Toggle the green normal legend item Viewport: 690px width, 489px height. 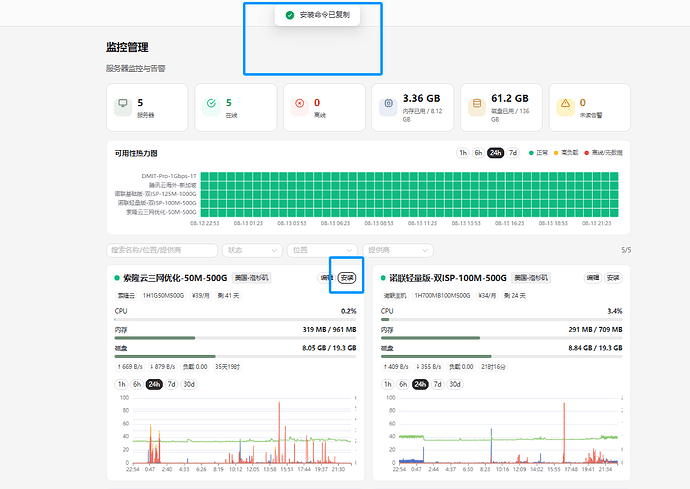click(538, 153)
